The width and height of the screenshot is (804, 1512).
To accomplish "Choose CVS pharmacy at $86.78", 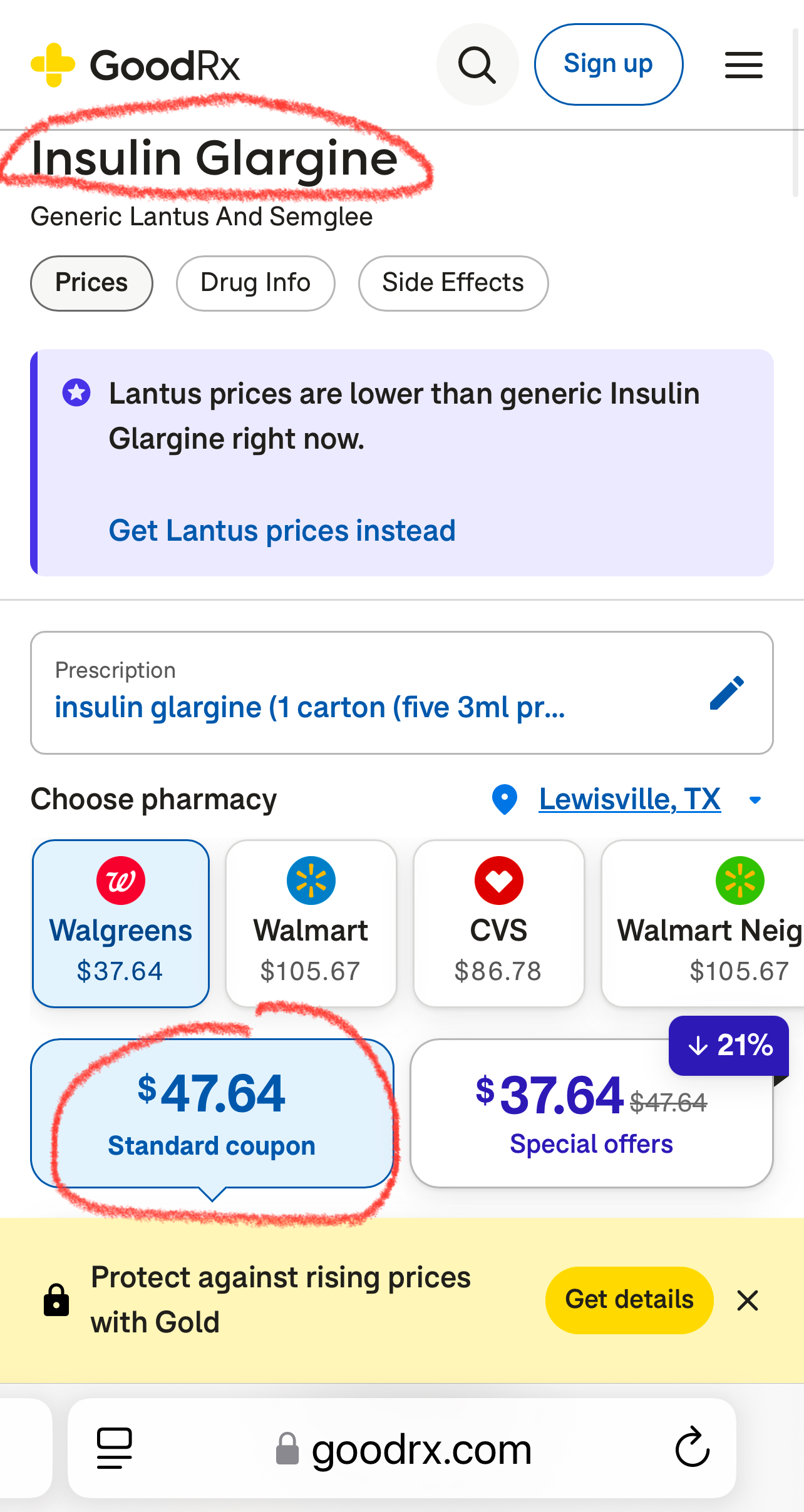I will (498, 923).
